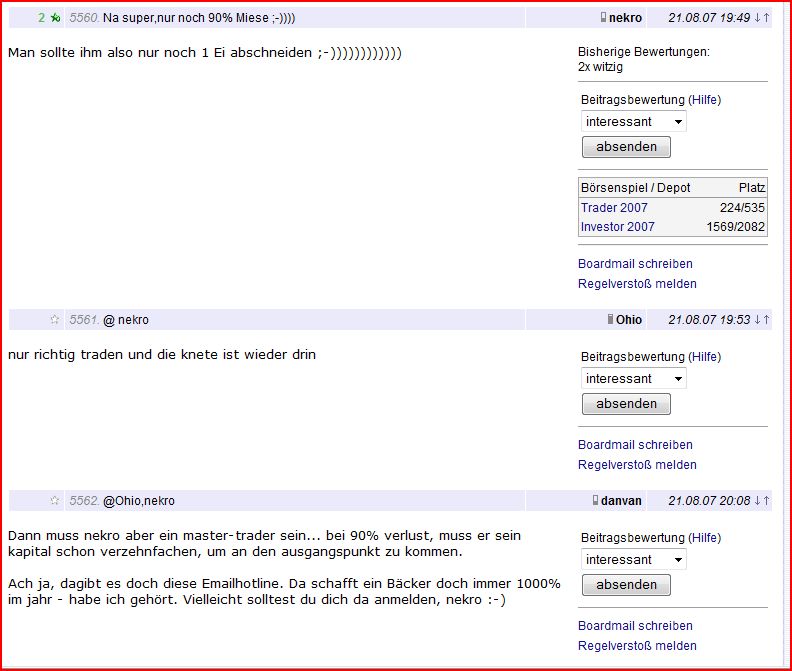Click post number 5562
Screen dimensions: 792x671
[84, 500]
